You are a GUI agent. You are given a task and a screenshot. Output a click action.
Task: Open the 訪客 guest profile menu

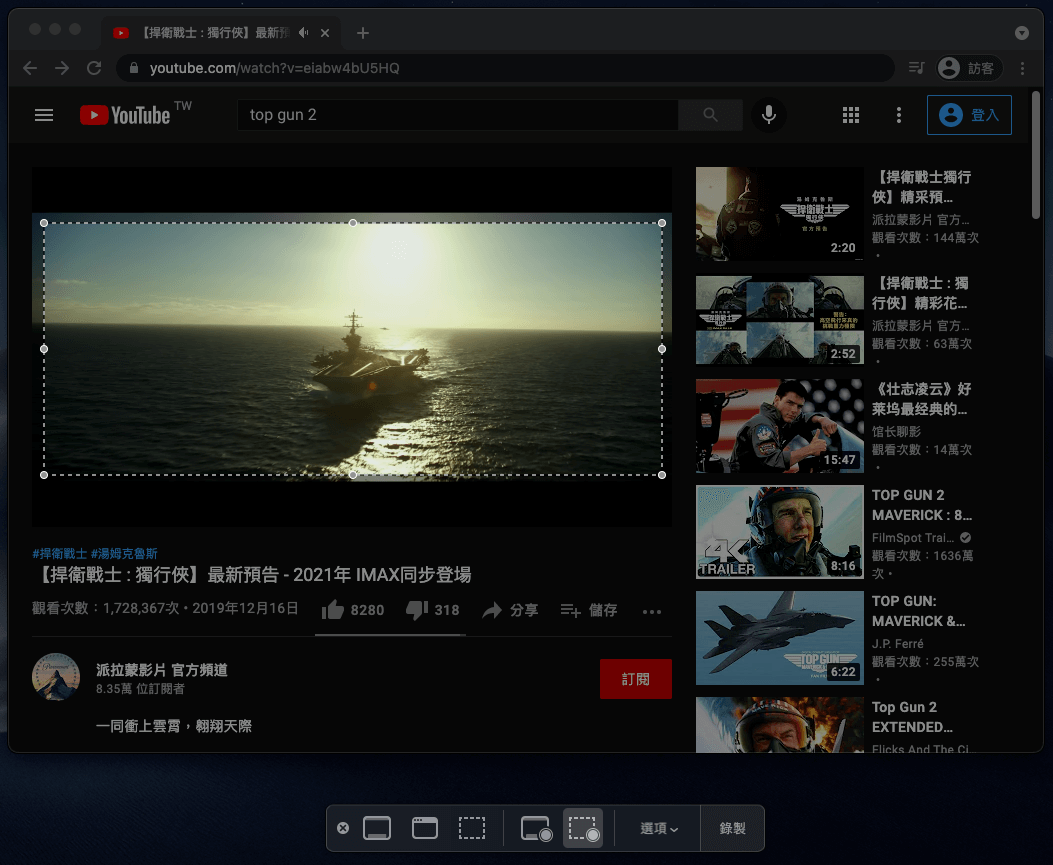coord(969,68)
